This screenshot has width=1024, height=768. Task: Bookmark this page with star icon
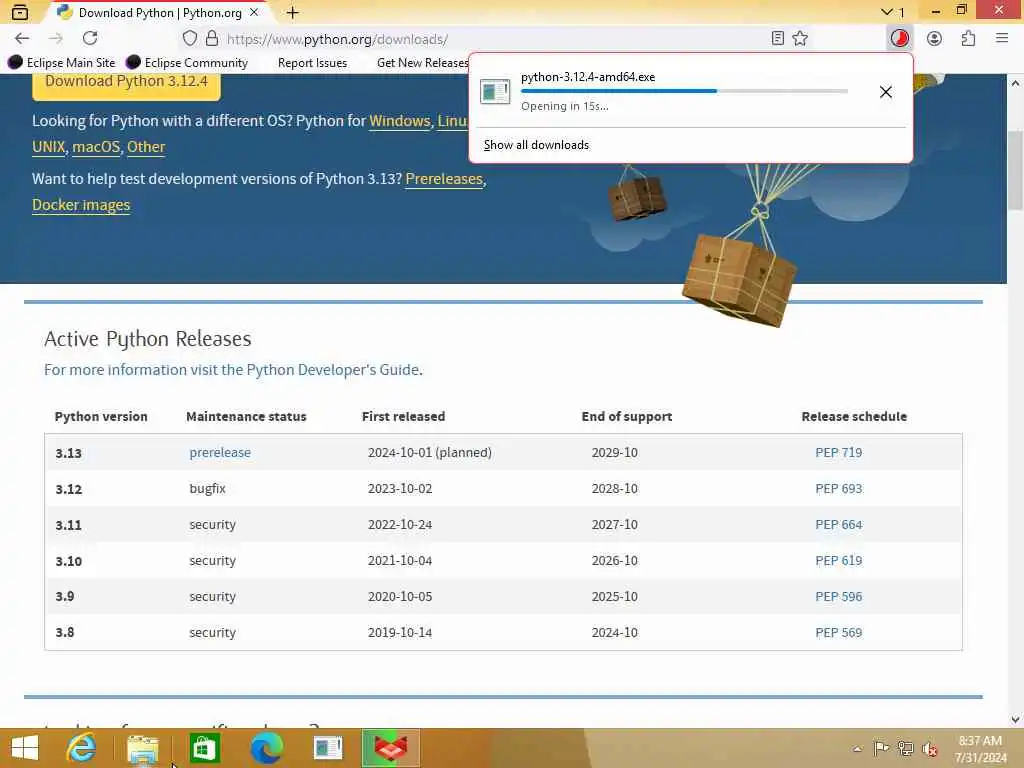[x=800, y=39]
